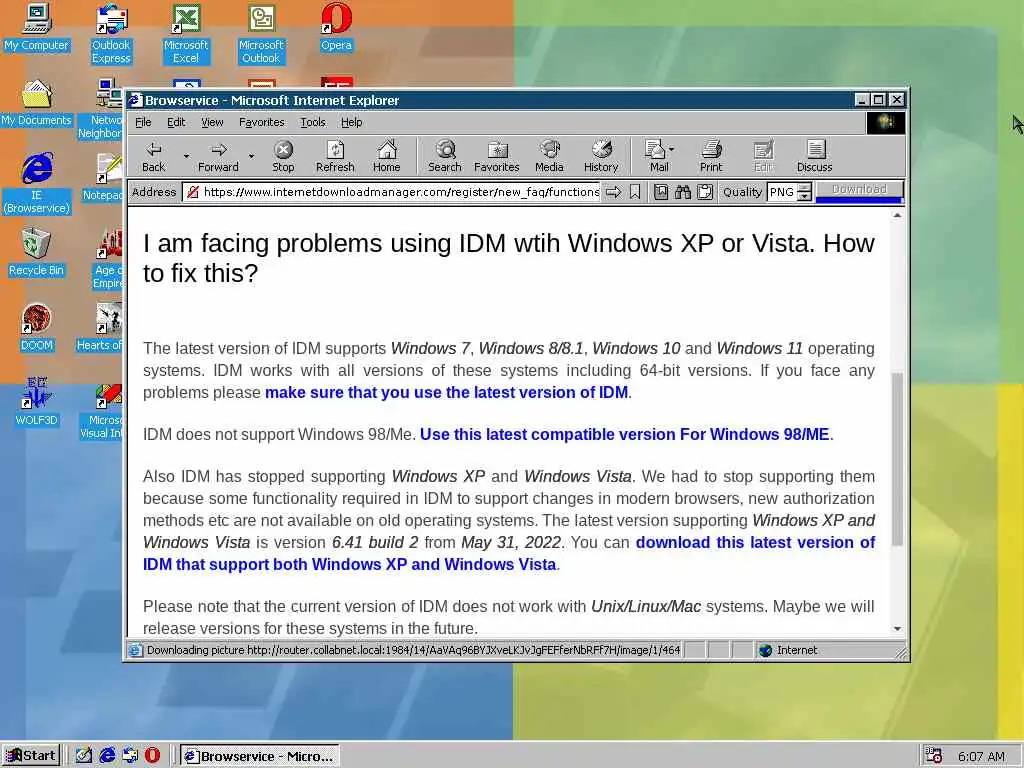Screen dimensions: 1024x768
Task: Open My Computer desktop icon
Action: (36, 27)
